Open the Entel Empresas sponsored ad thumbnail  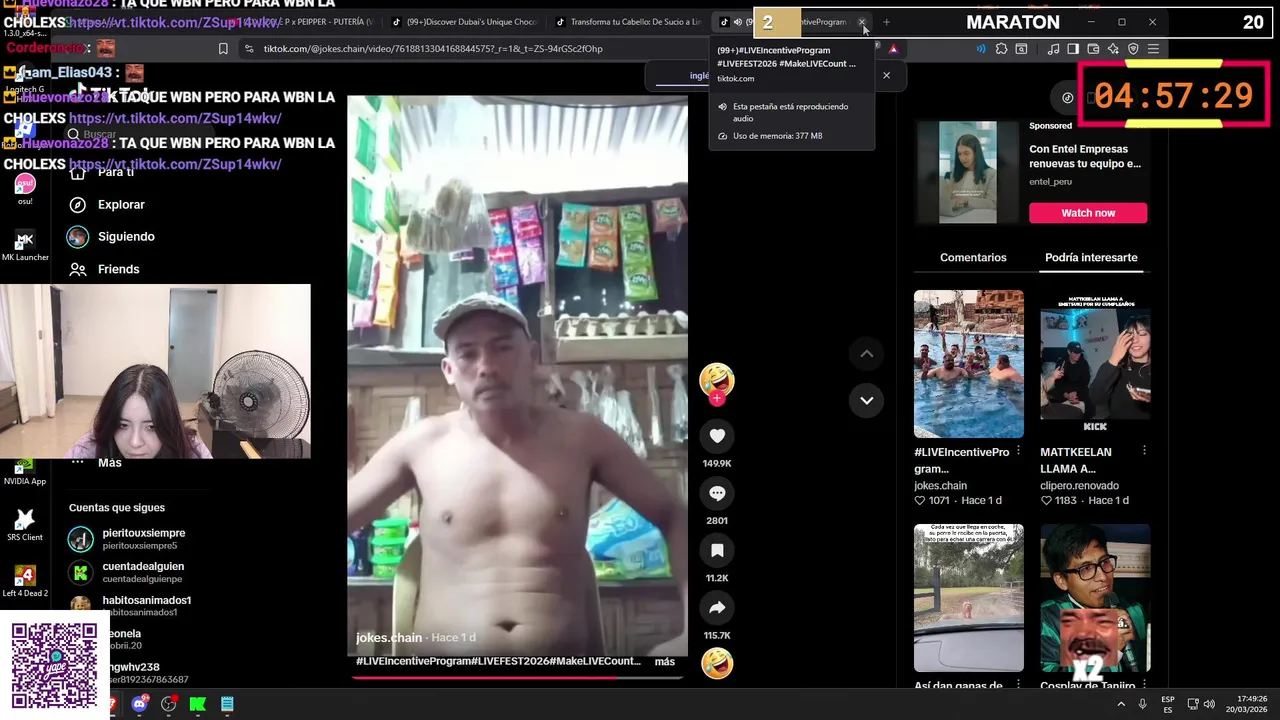(967, 172)
